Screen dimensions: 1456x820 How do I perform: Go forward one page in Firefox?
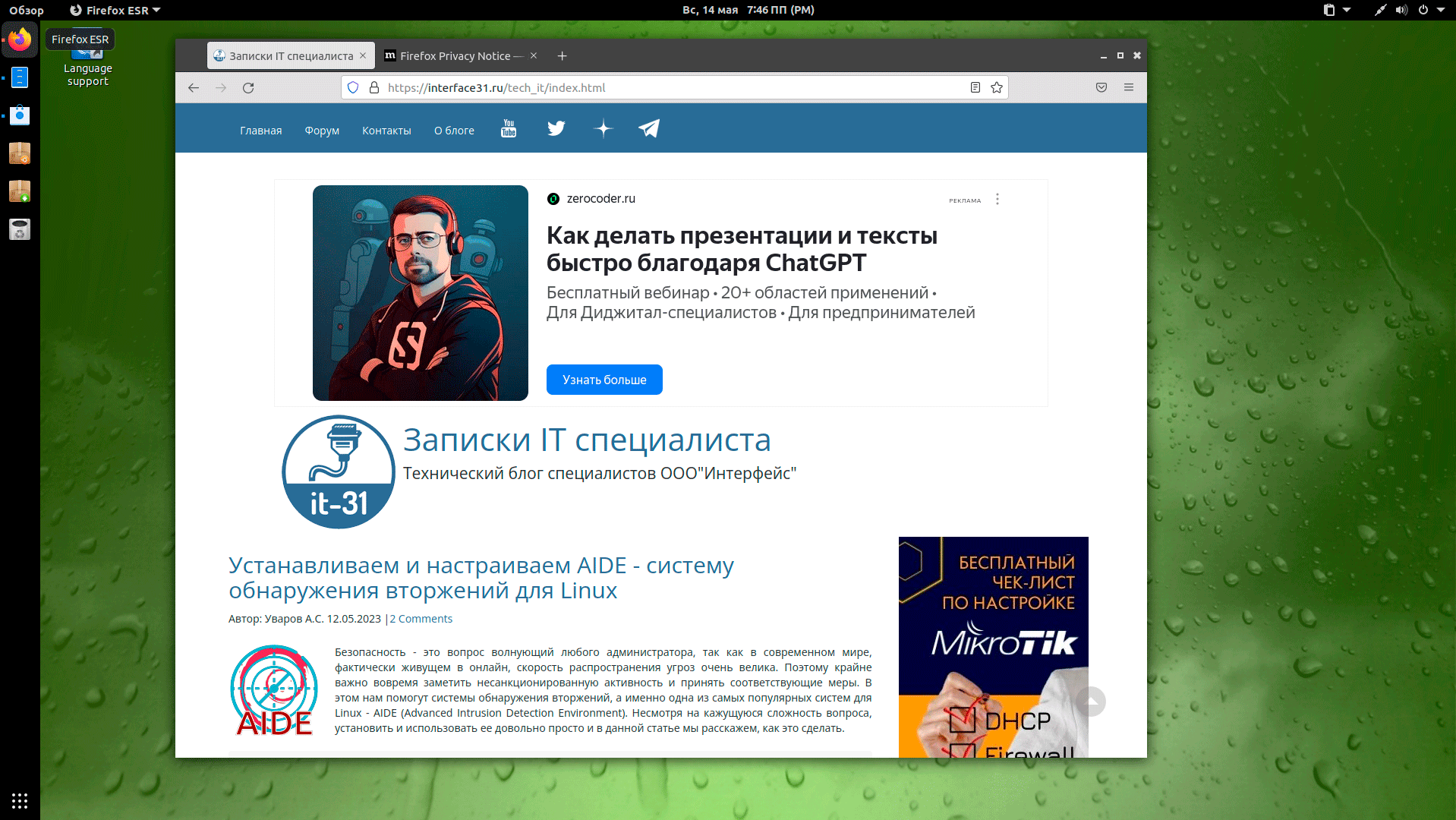pyautogui.click(x=221, y=88)
